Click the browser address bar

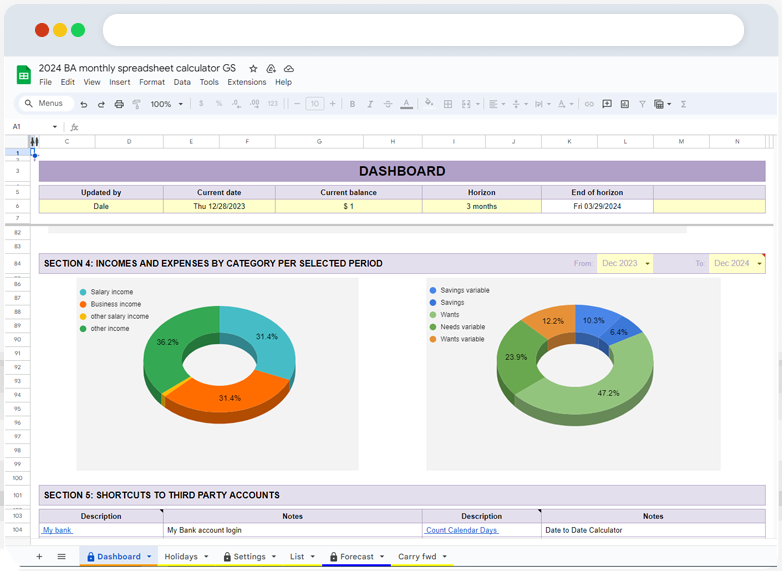(423, 30)
